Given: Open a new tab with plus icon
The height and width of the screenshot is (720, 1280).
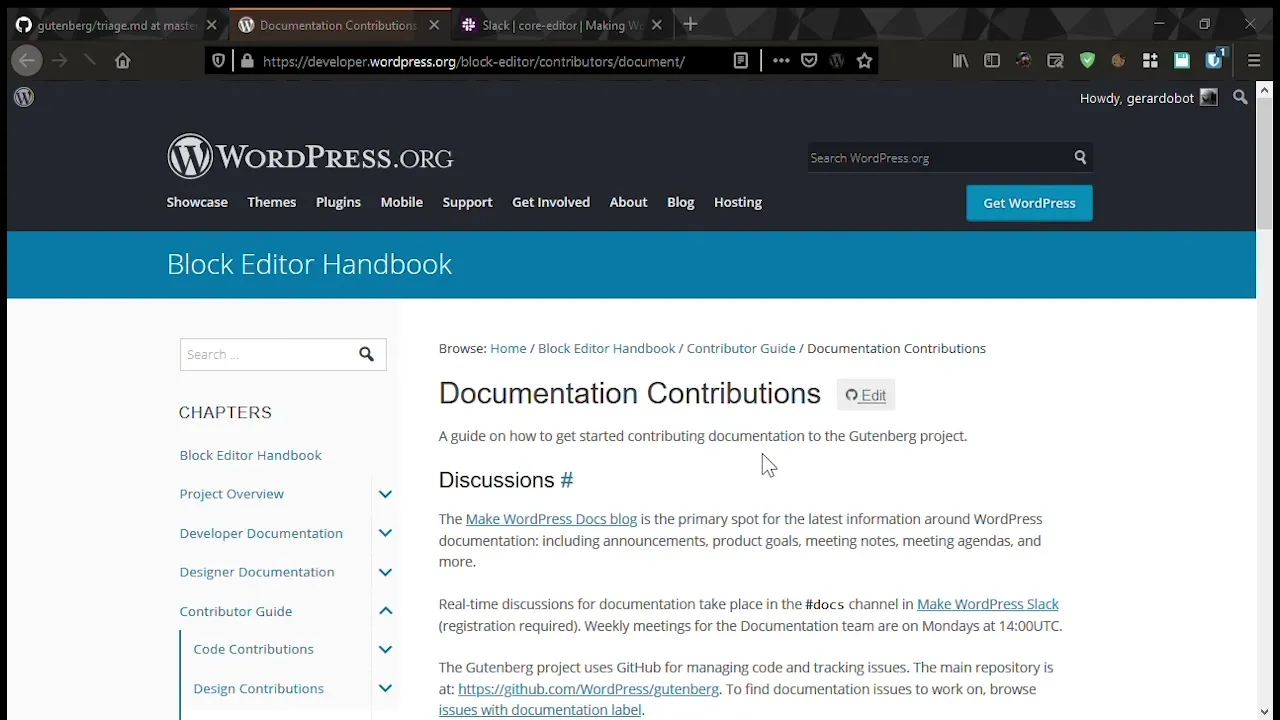Looking at the screenshot, I should click(x=690, y=24).
